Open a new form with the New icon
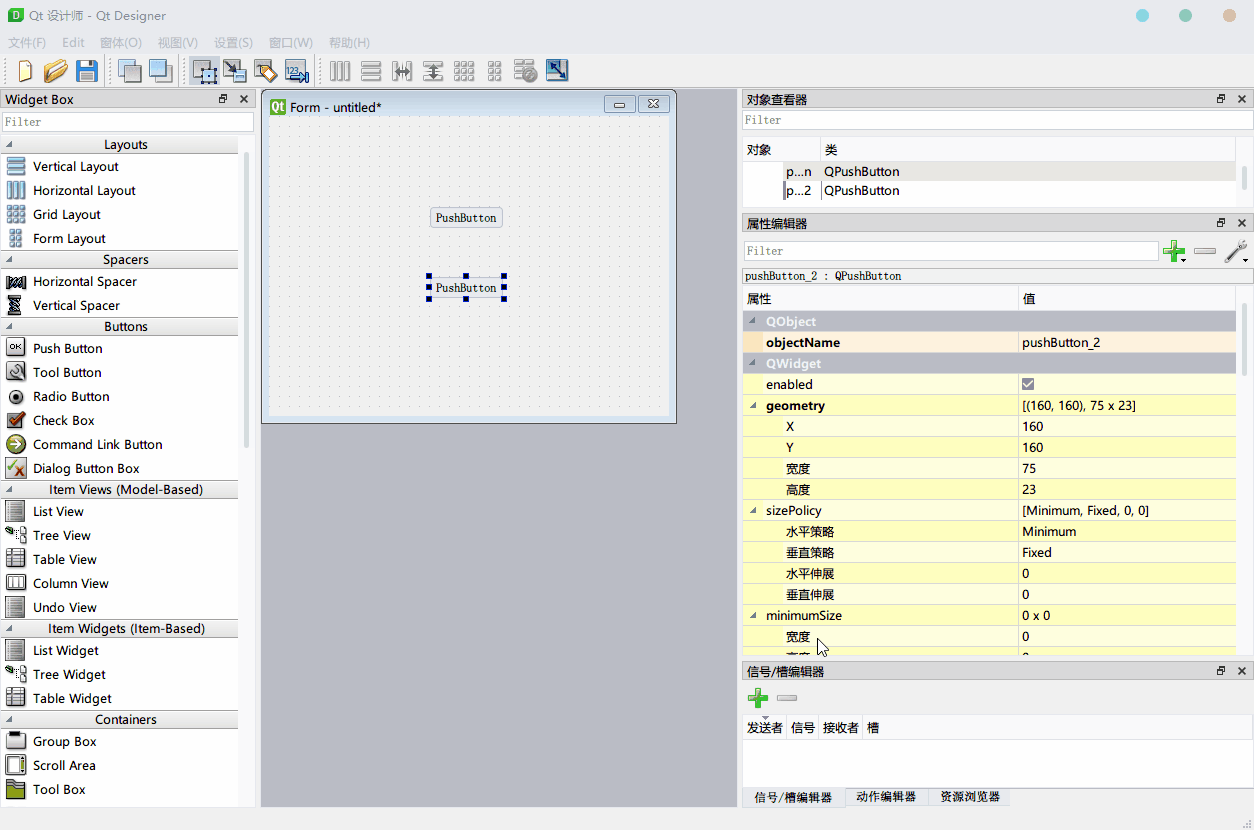 click(x=22, y=70)
